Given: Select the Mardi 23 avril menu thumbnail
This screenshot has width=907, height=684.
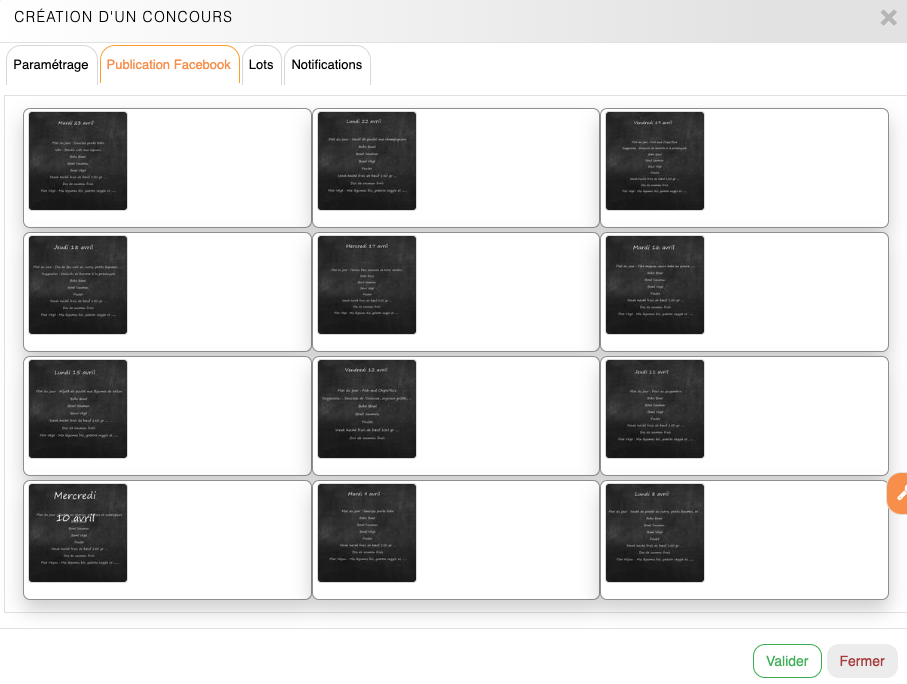Looking at the screenshot, I should coord(78,161).
